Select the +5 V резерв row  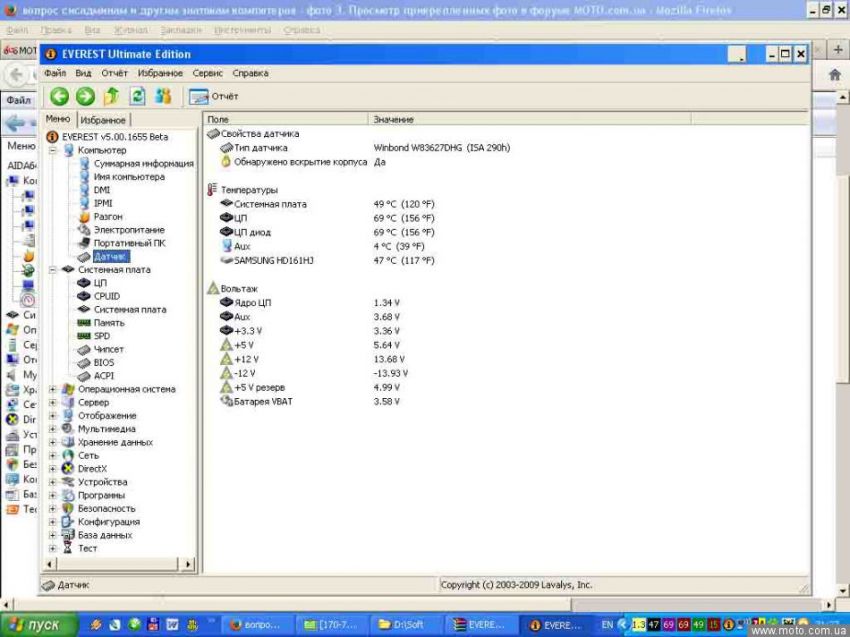[x=309, y=388]
